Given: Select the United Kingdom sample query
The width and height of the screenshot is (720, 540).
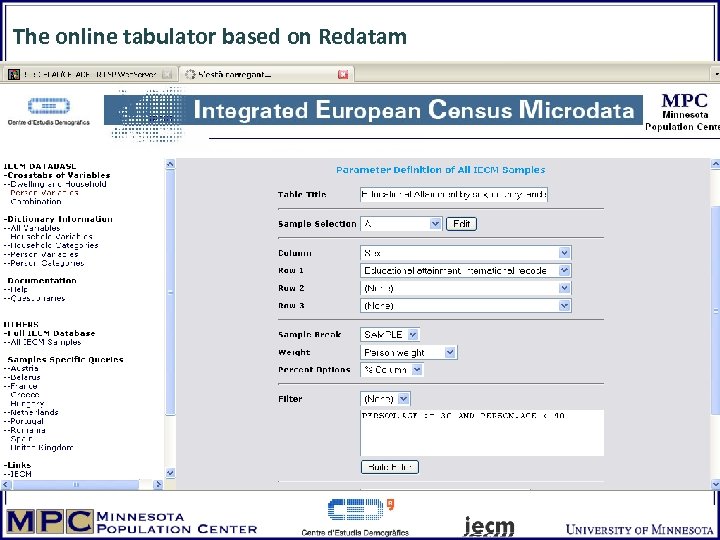Looking at the screenshot, I should (42, 447).
